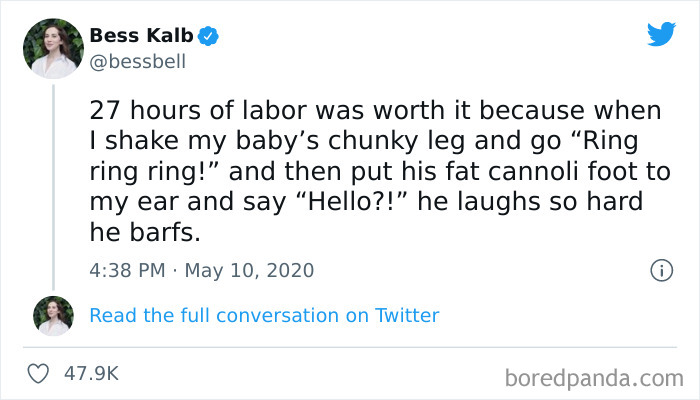Open Bess Kalb's large profile photo
This screenshot has width=700, height=400.
click(53, 48)
